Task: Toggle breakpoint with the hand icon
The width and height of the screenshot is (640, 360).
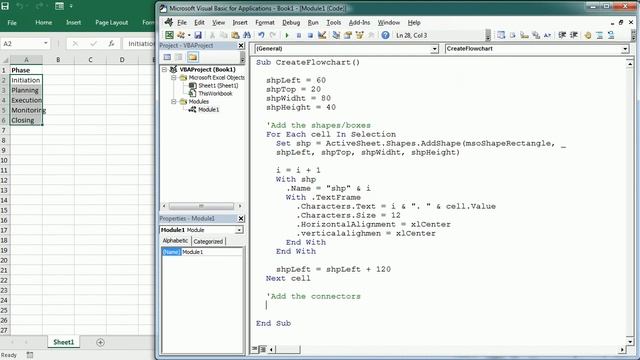Action: coord(588,36)
